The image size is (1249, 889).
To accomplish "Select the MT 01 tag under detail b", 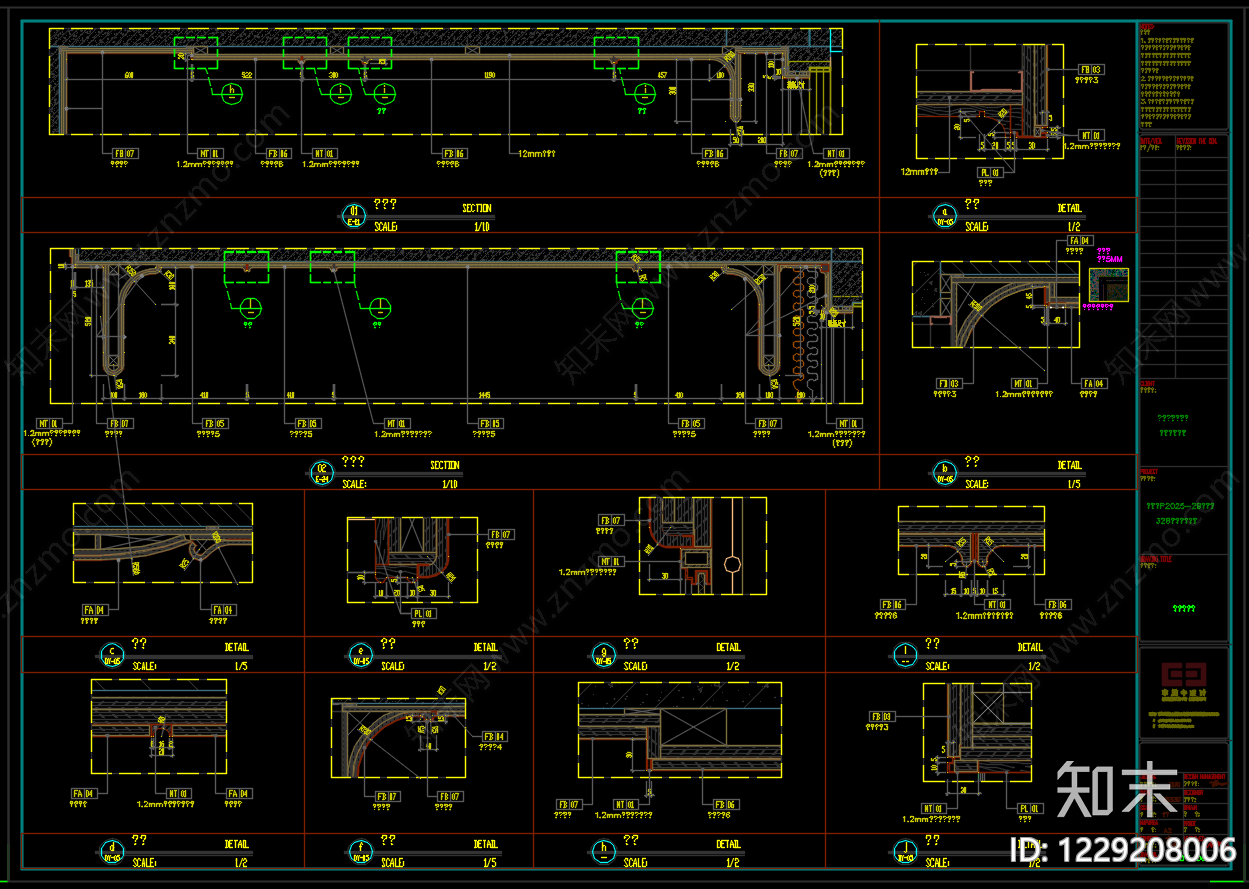I will click(1023, 383).
